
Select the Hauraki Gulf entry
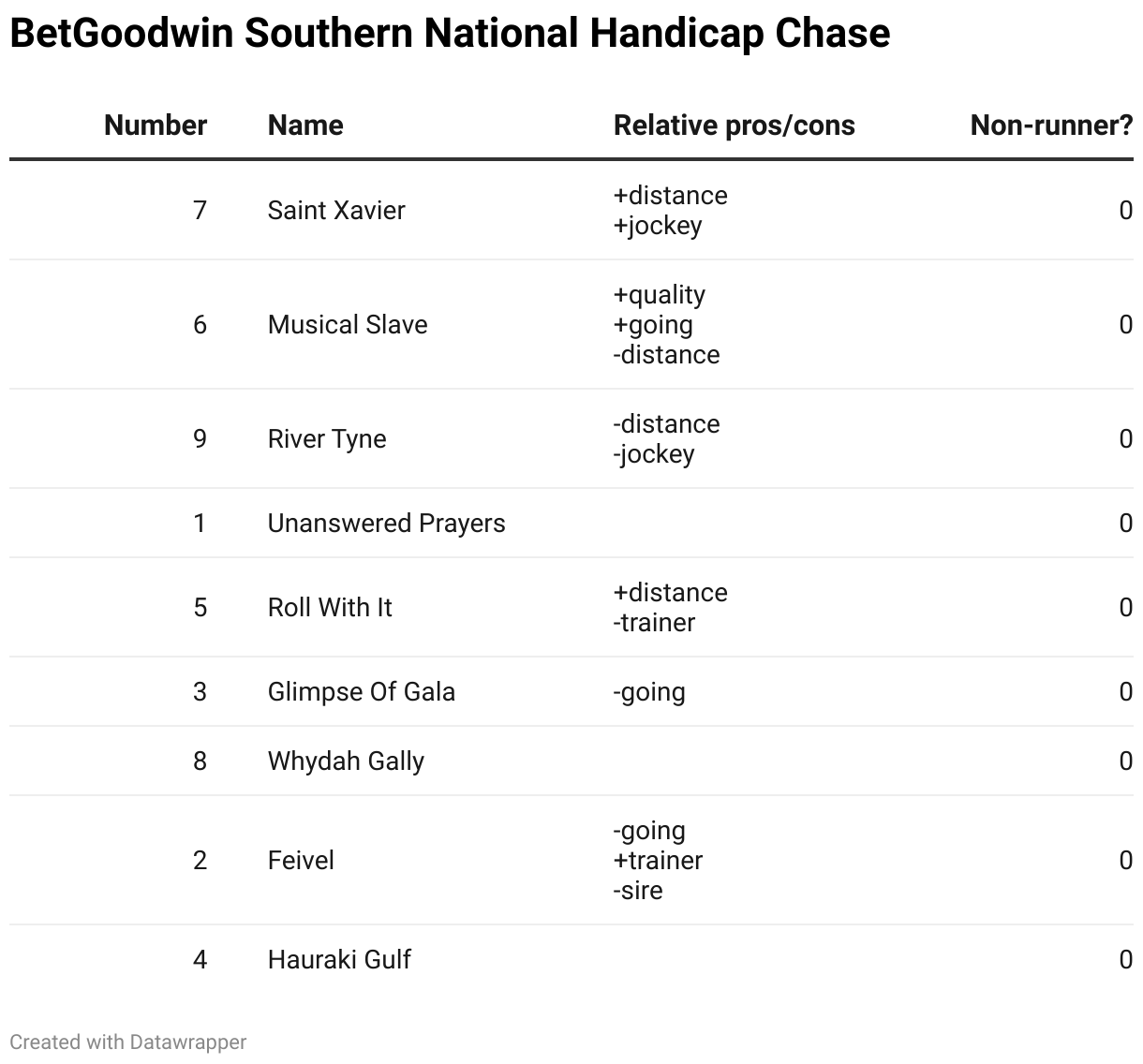pos(339,959)
